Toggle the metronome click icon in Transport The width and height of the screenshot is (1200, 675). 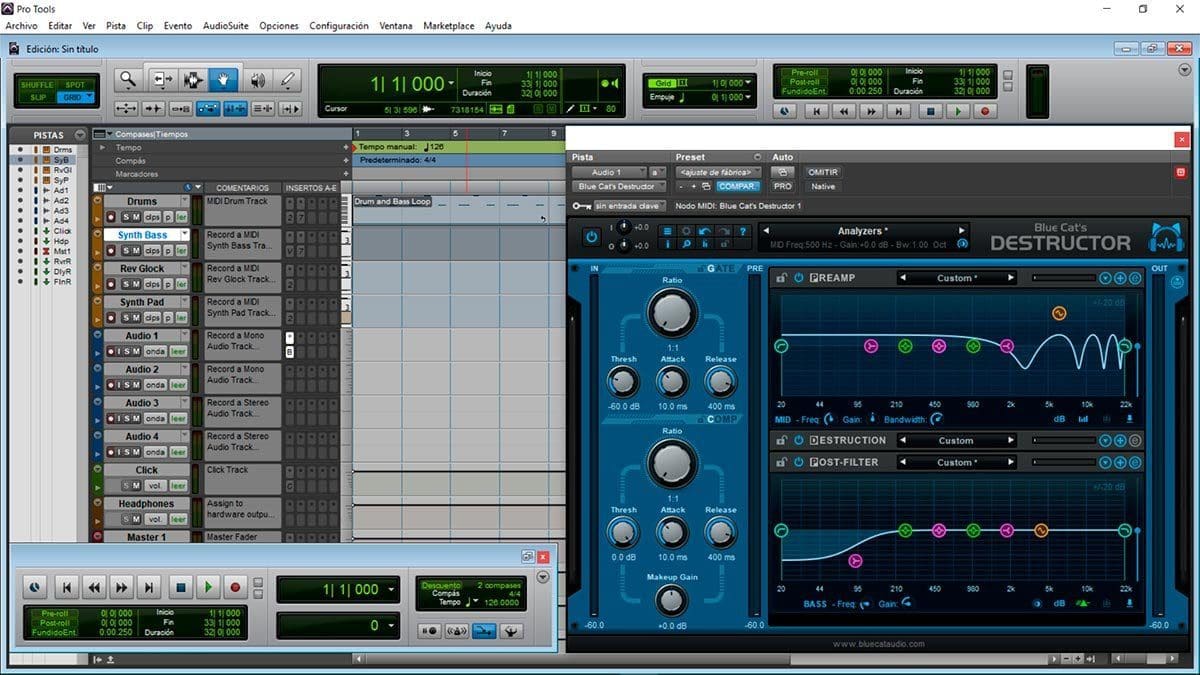(456, 630)
